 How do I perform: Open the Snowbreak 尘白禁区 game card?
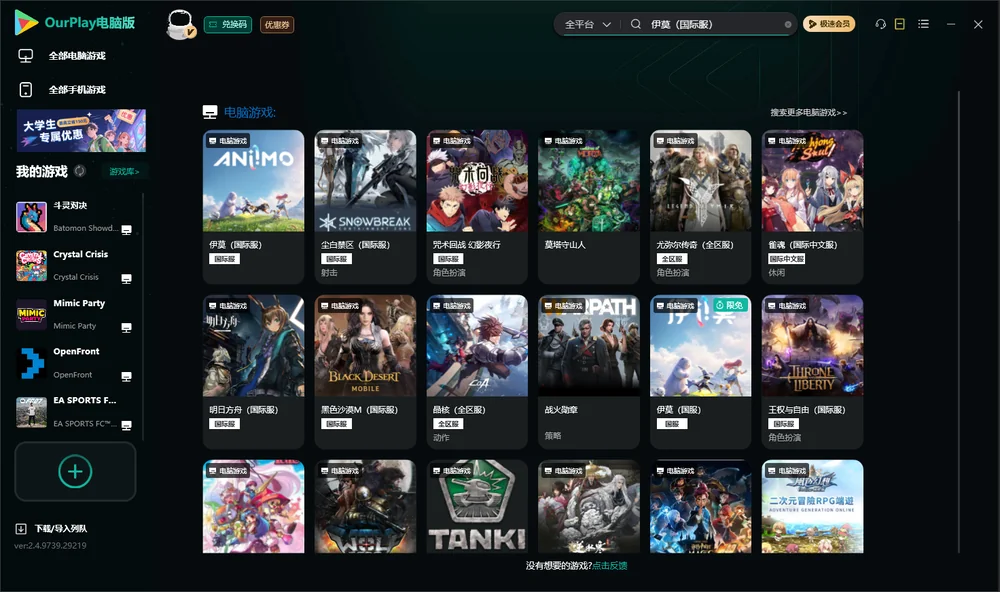[x=365, y=207]
